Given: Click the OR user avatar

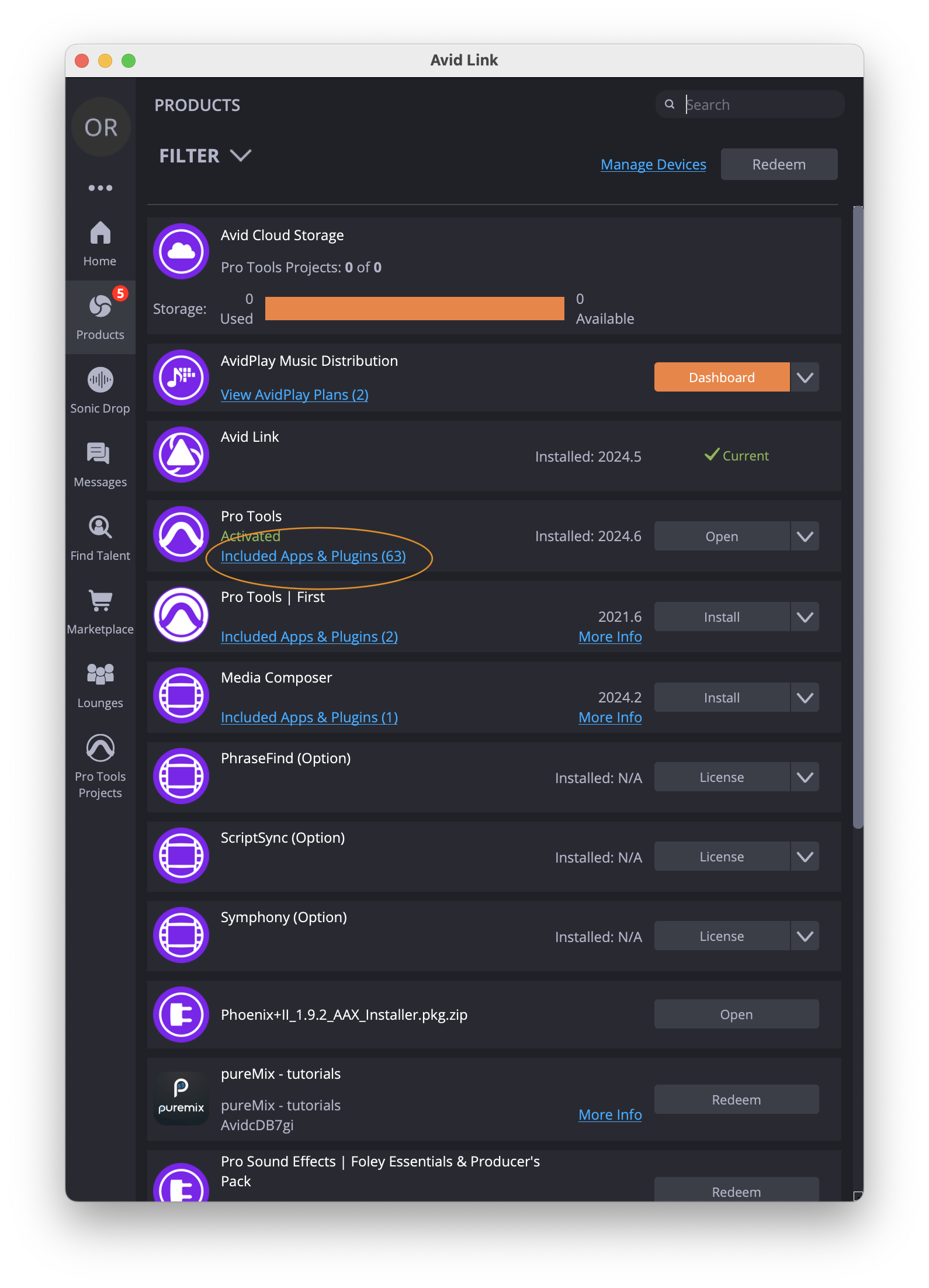Looking at the screenshot, I should [101, 127].
